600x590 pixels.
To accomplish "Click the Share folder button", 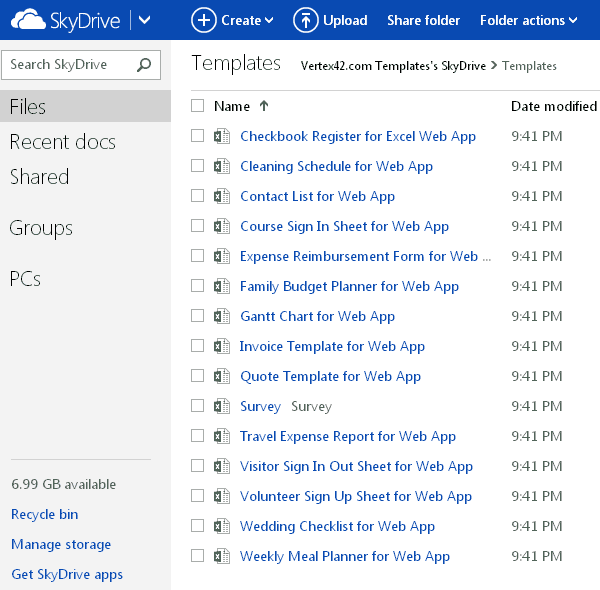I will (x=423, y=20).
